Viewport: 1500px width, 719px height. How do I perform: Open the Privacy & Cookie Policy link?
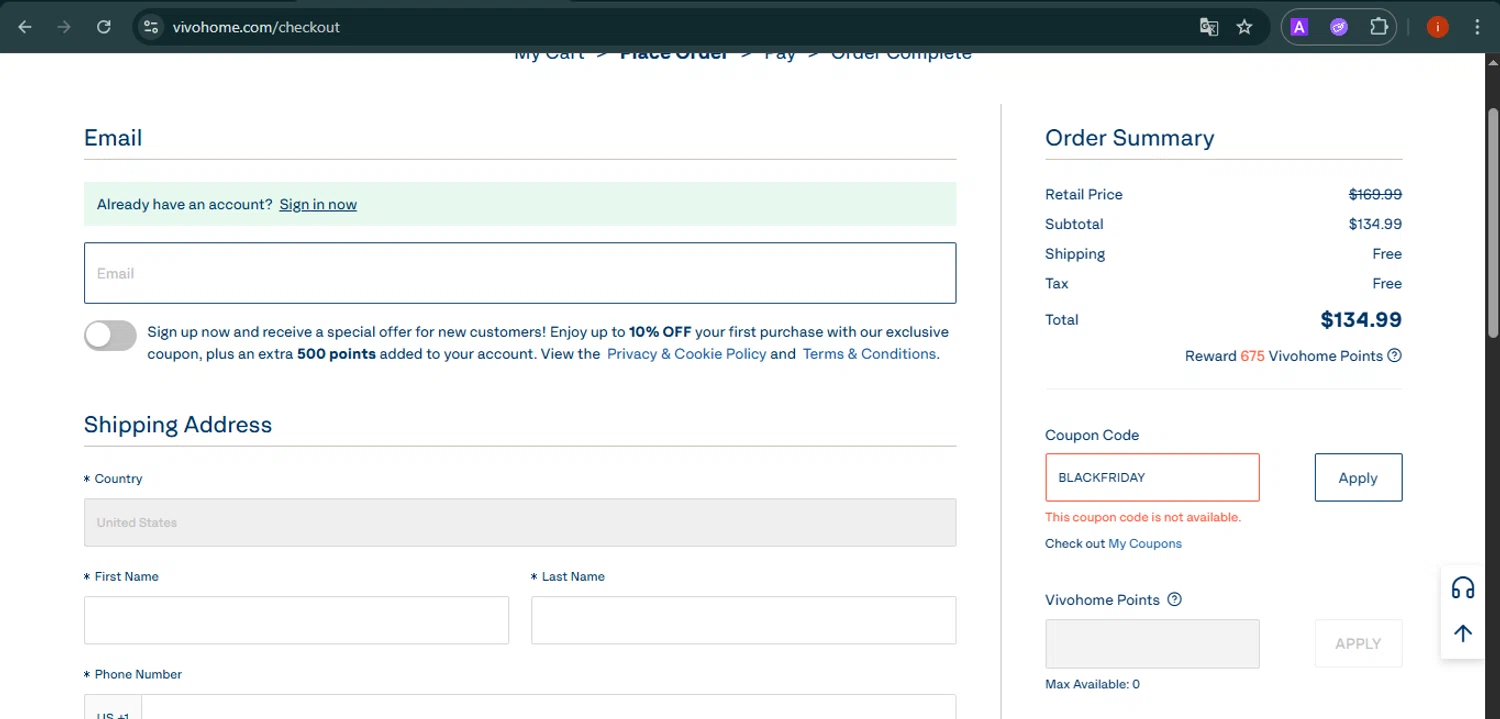click(686, 354)
